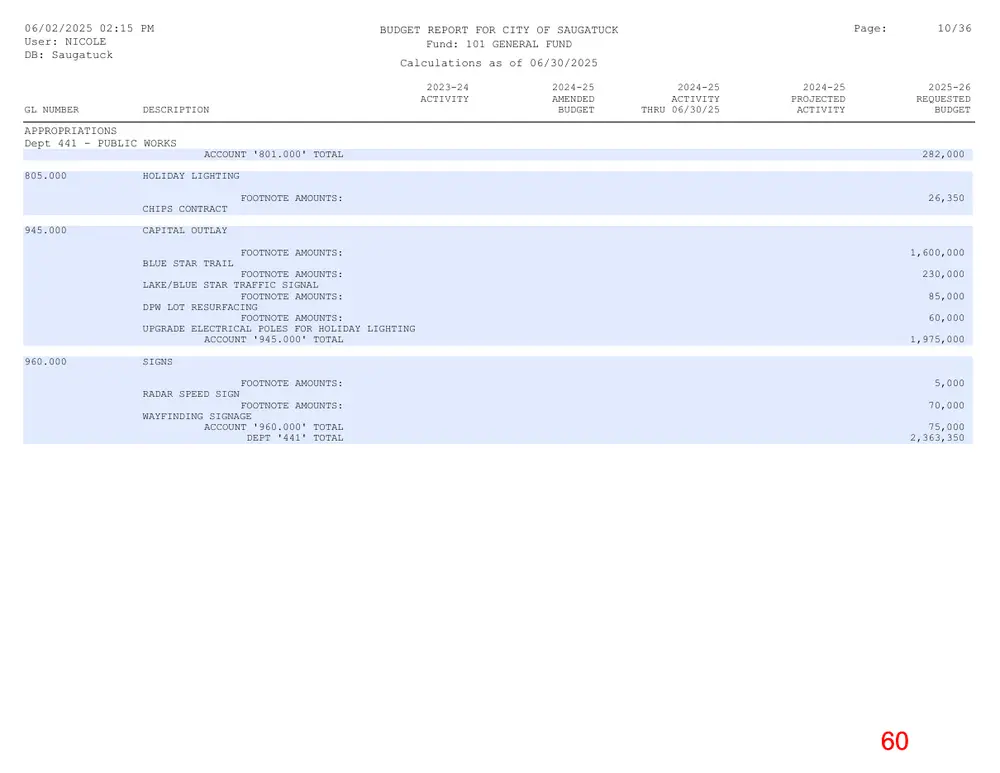Click the "ACCOUNT '801.000' TOTAL" label
The image size is (1000, 773).
click(x=274, y=155)
